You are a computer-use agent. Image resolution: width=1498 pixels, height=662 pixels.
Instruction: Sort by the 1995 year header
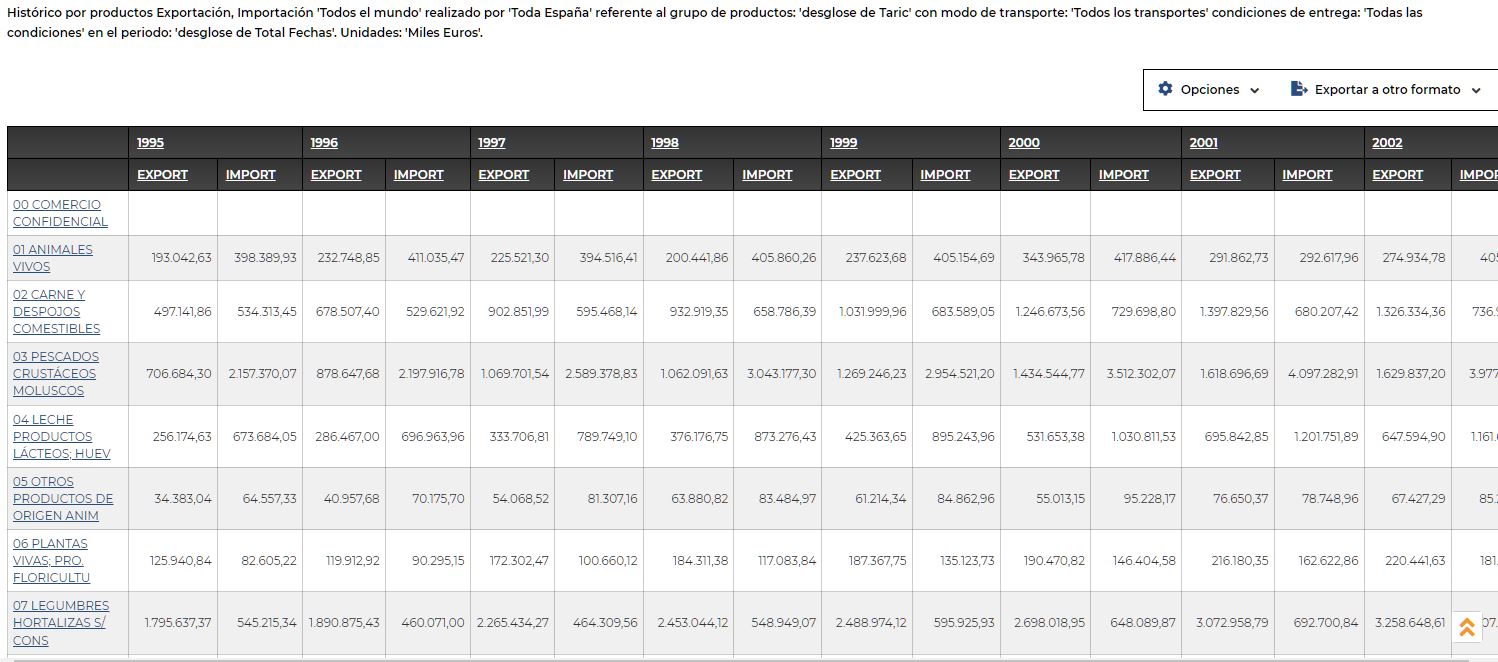tap(150, 143)
